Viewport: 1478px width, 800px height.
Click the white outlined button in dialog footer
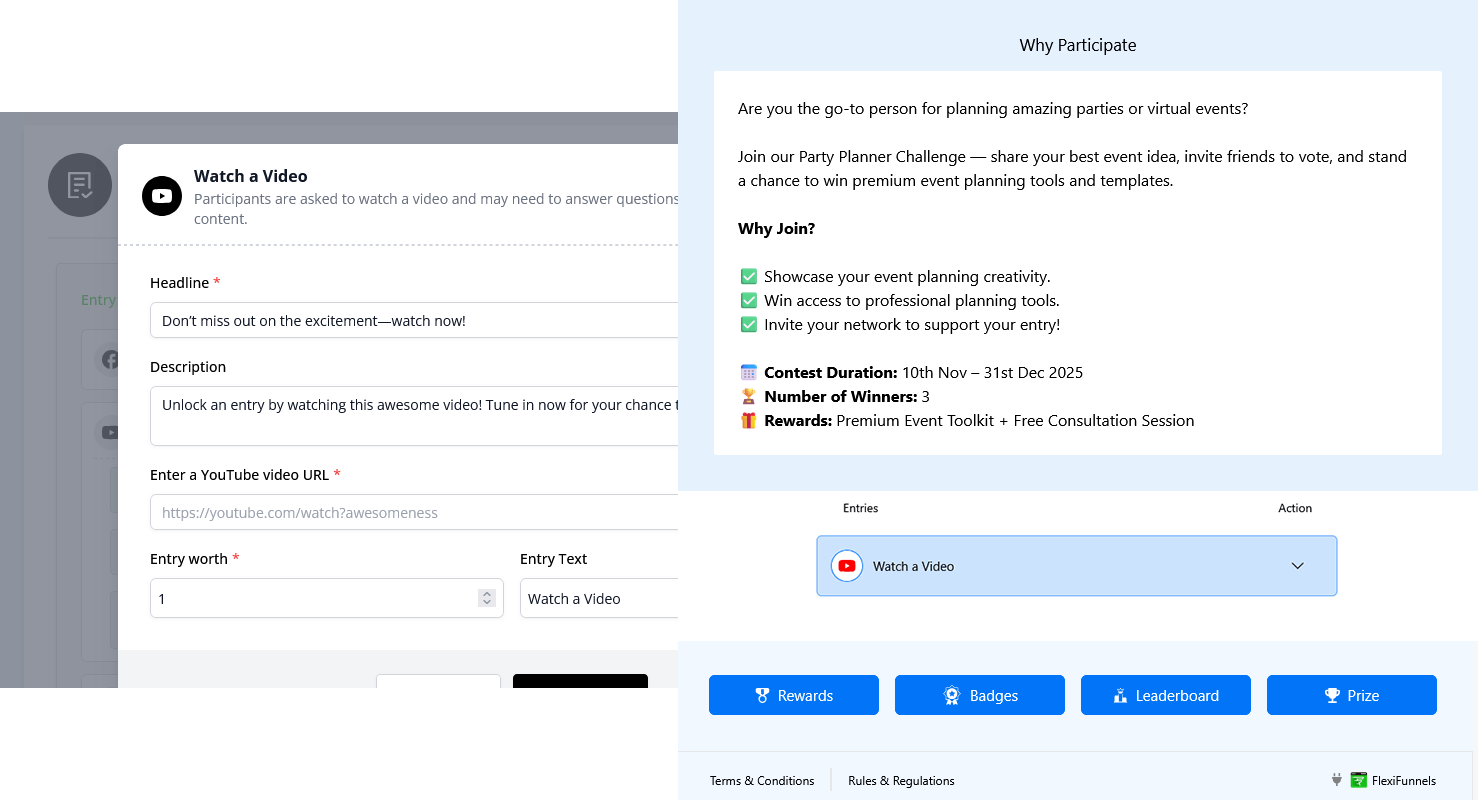[x=438, y=681]
